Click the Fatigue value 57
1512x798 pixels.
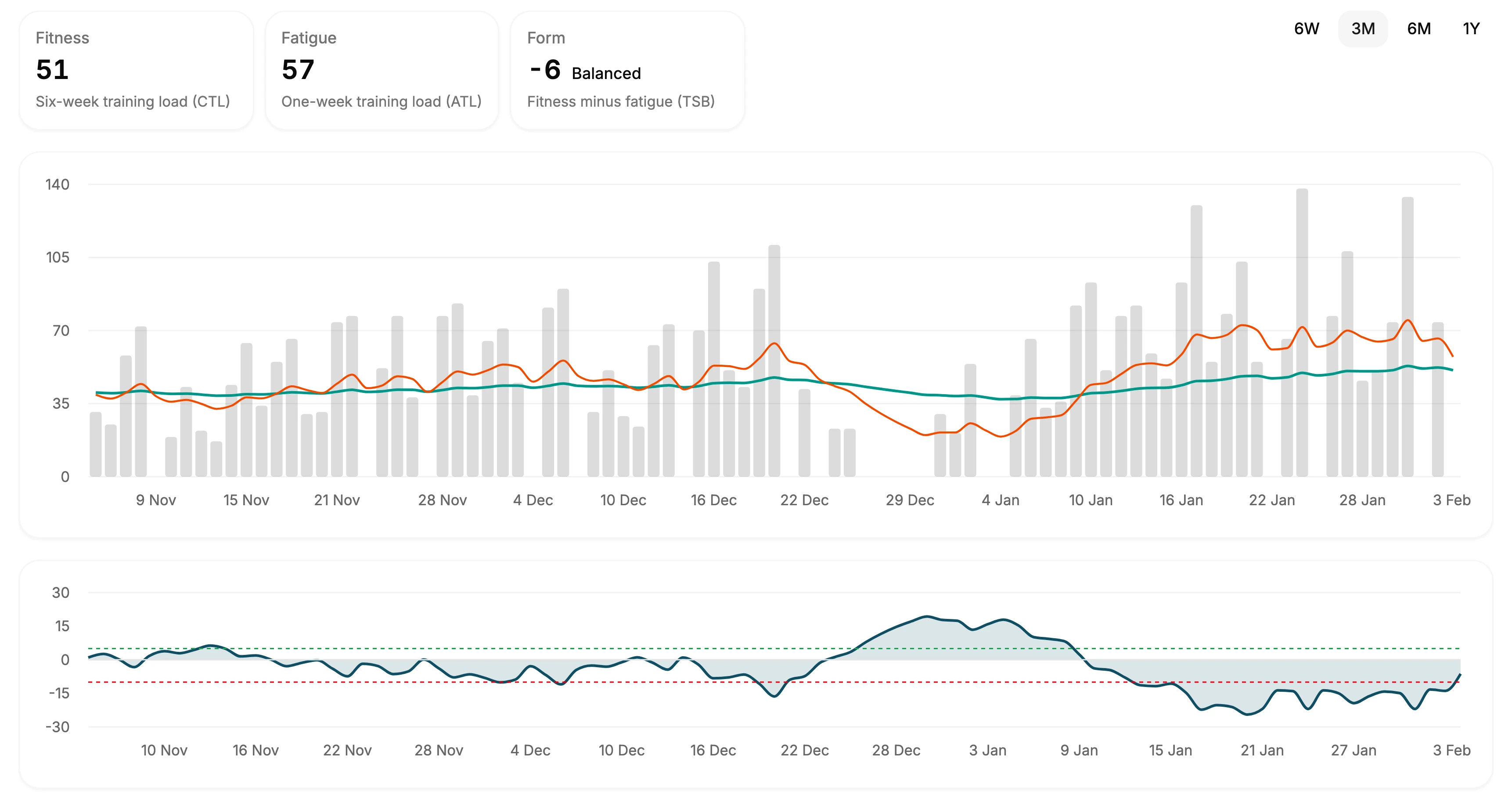pyautogui.click(x=298, y=70)
